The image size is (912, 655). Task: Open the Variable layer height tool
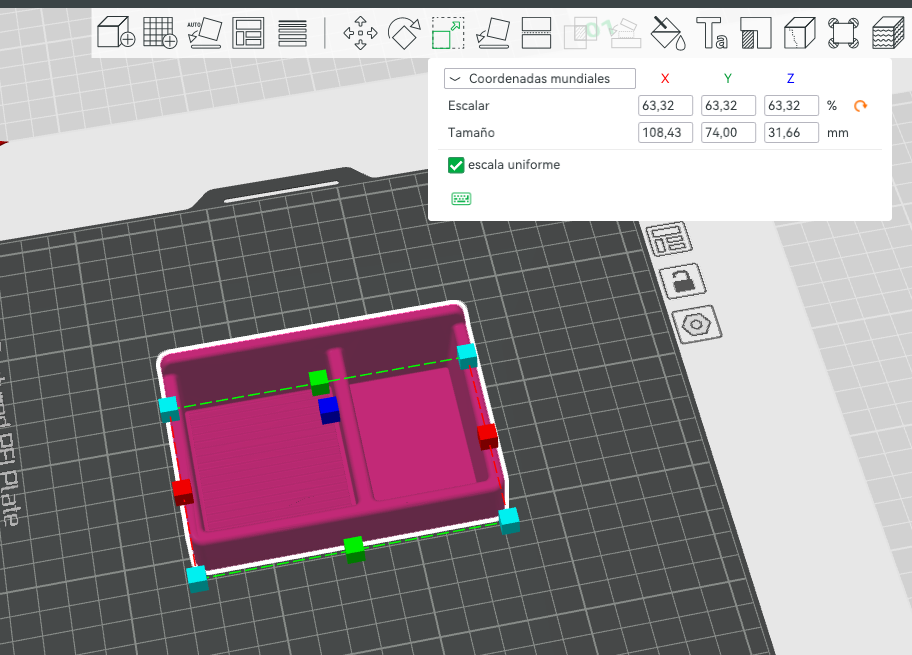(292, 33)
